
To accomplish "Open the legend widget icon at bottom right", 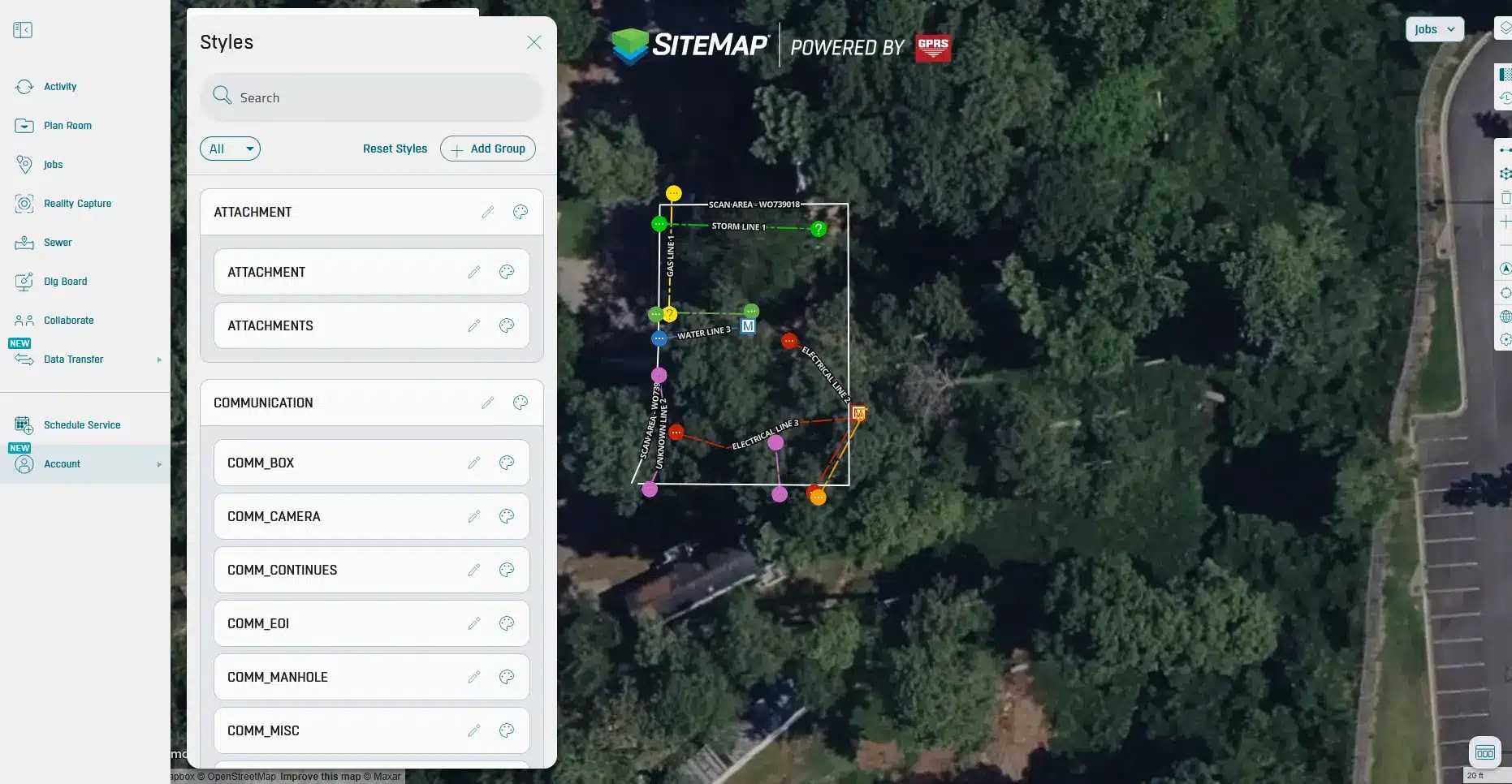I will [x=1486, y=752].
